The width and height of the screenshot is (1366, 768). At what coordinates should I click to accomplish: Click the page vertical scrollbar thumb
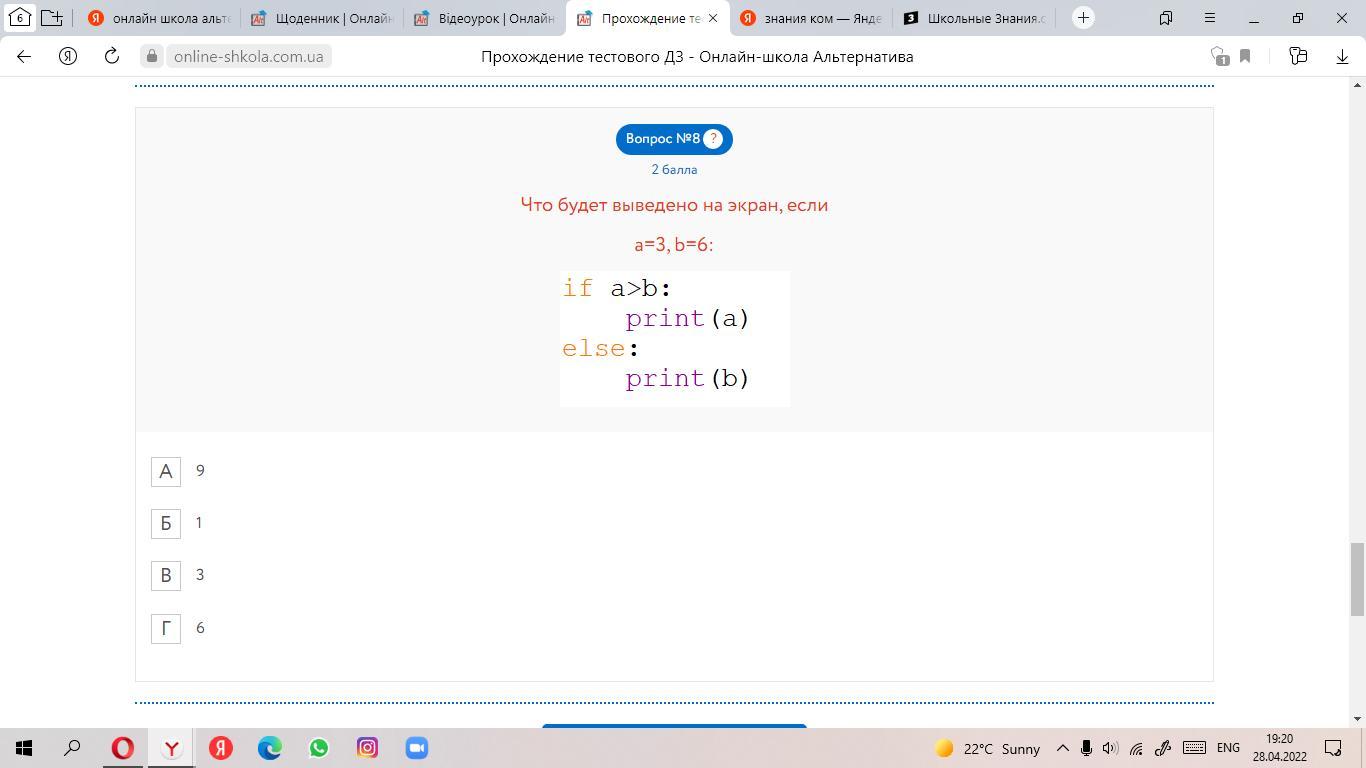1357,580
